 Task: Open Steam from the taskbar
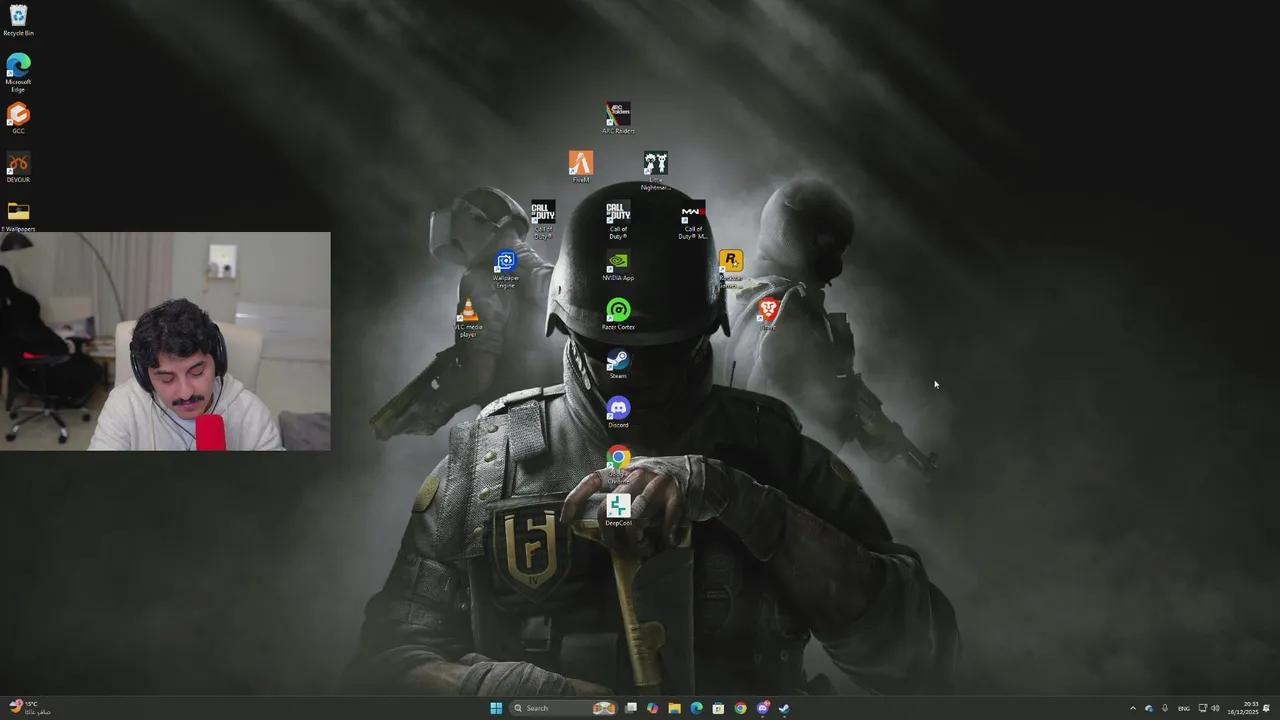click(784, 708)
